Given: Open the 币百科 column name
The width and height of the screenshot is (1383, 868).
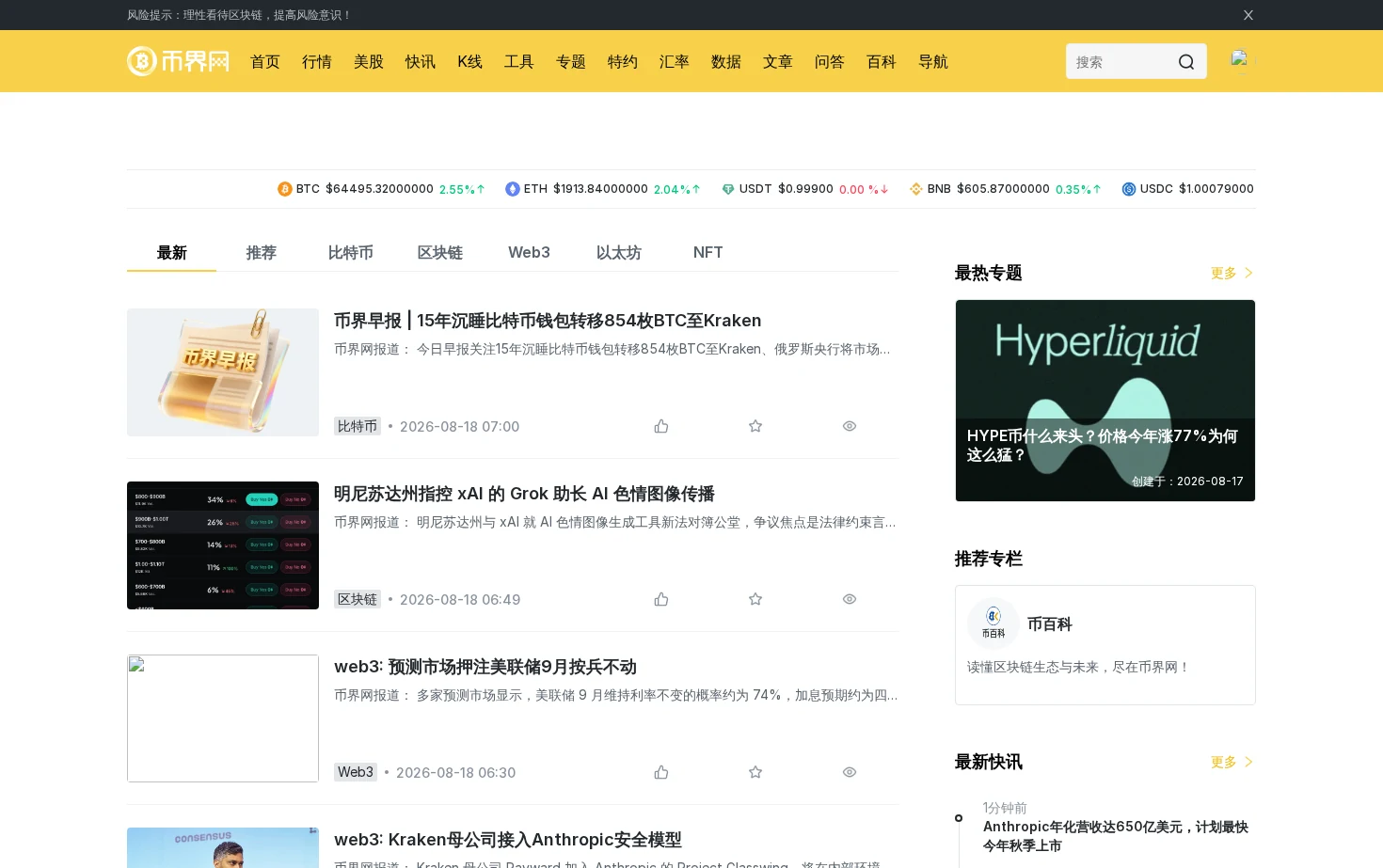Looking at the screenshot, I should point(1050,623).
